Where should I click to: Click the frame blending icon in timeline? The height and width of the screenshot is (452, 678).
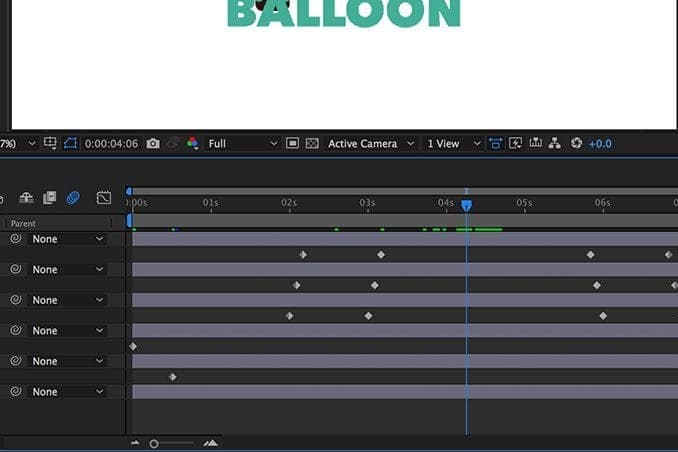49,198
